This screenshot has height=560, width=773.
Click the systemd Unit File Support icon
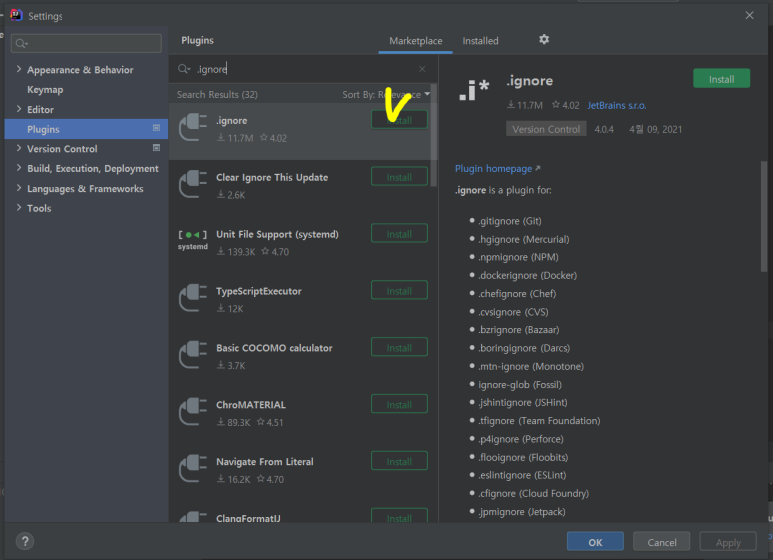[x=193, y=240]
